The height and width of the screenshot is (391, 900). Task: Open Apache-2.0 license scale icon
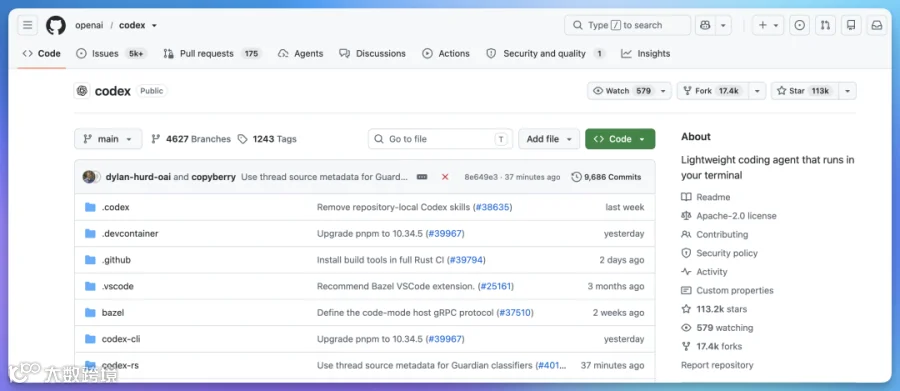686,216
